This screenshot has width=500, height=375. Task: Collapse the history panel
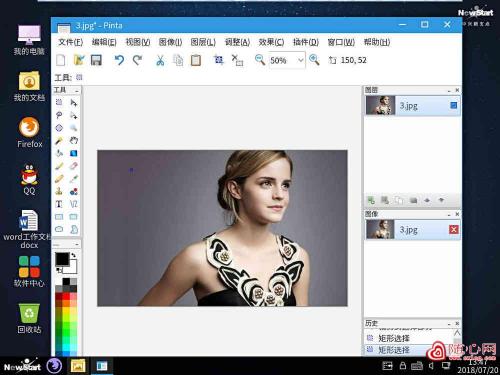pyautogui.click(x=449, y=324)
